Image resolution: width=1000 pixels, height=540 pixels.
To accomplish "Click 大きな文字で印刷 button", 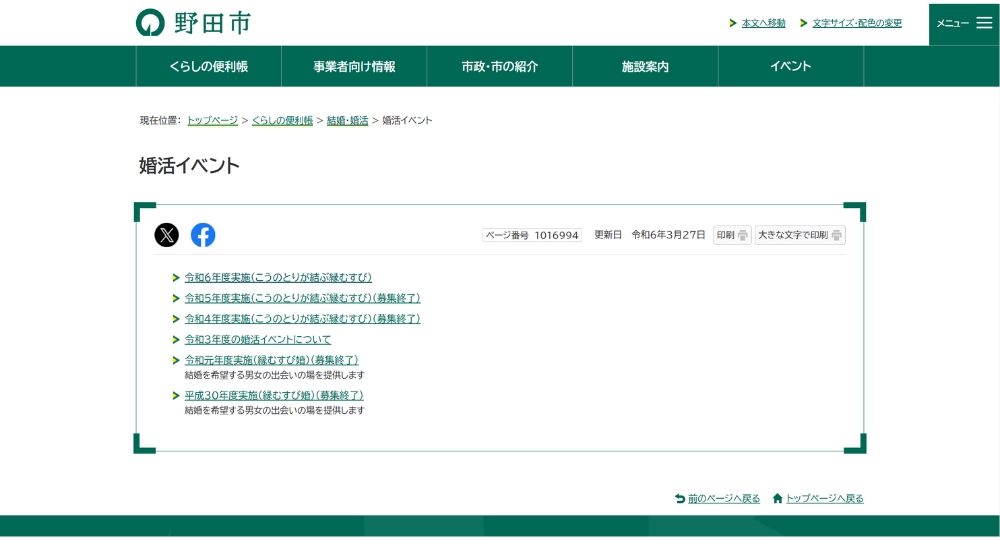I will (x=800, y=235).
